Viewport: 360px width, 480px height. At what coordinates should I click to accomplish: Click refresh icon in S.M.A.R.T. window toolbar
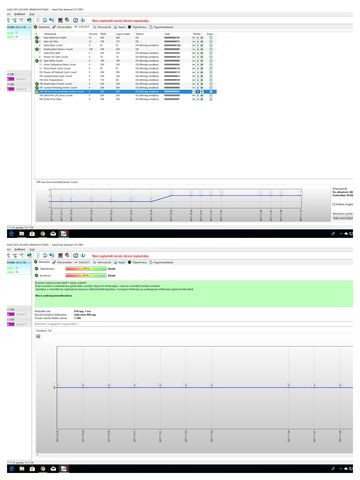tap(45, 21)
